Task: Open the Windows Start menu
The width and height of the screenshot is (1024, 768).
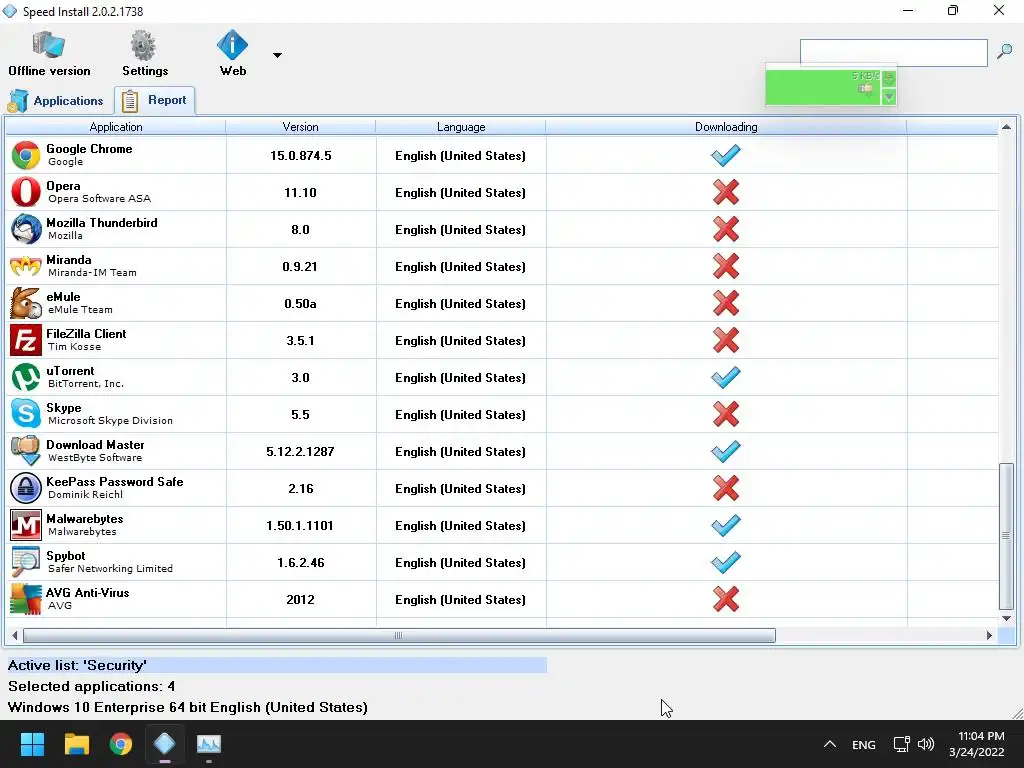Action: click(32, 744)
